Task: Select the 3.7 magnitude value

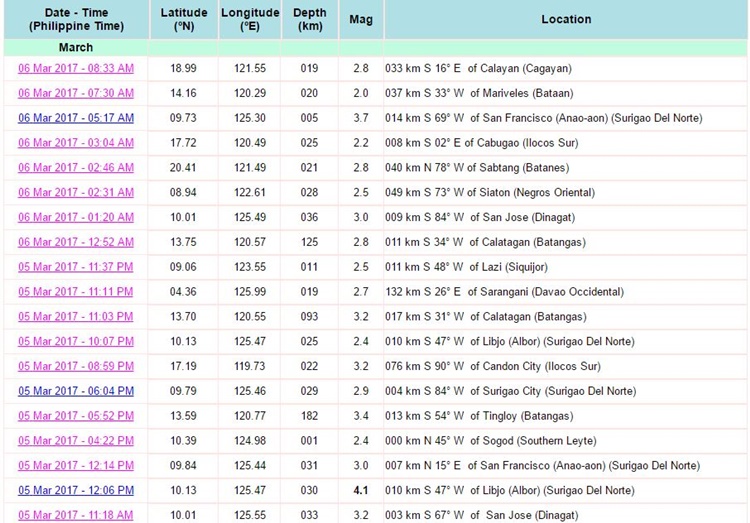Action: click(361, 118)
